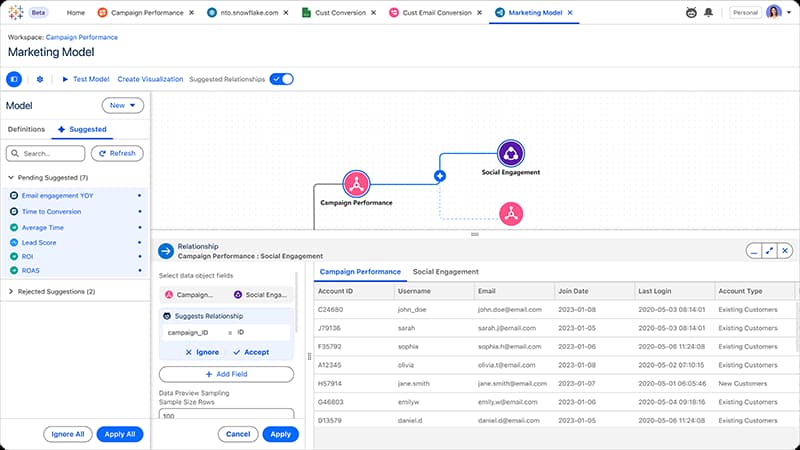This screenshot has width=800, height=450.
Task: Click the model Search input field
Action: coord(46,153)
